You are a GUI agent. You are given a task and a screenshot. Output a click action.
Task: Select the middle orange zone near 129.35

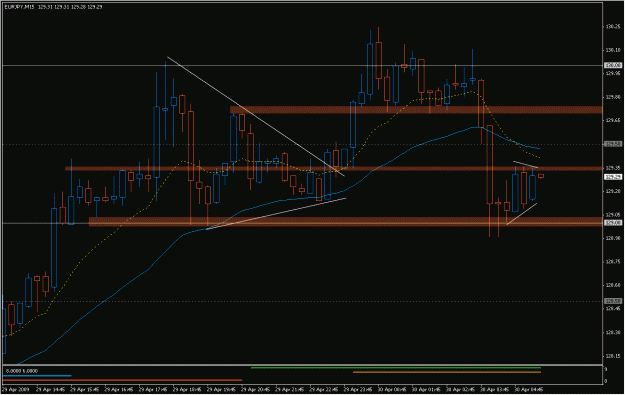click(334, 169)
